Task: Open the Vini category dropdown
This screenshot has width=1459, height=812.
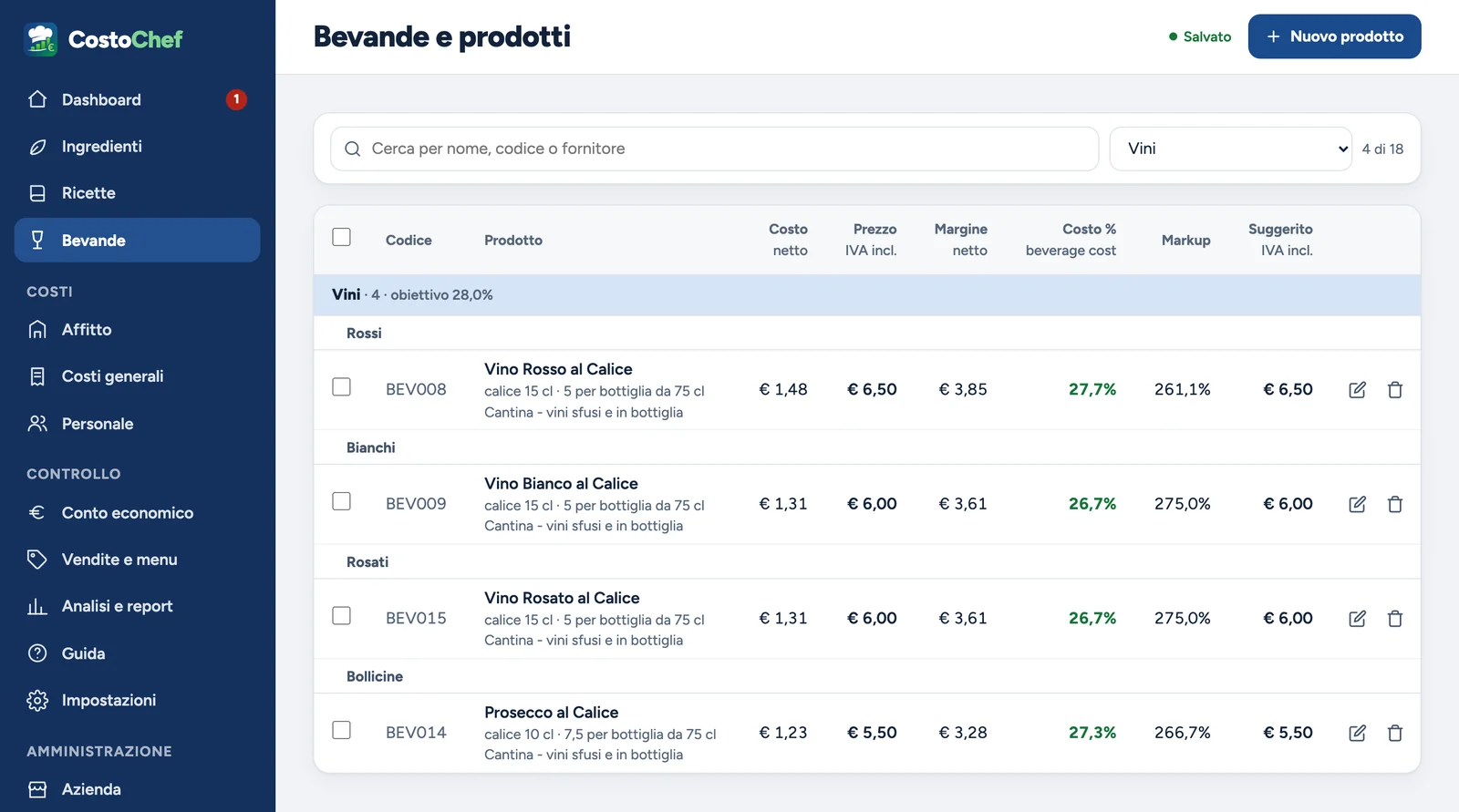Action: 1231,149
